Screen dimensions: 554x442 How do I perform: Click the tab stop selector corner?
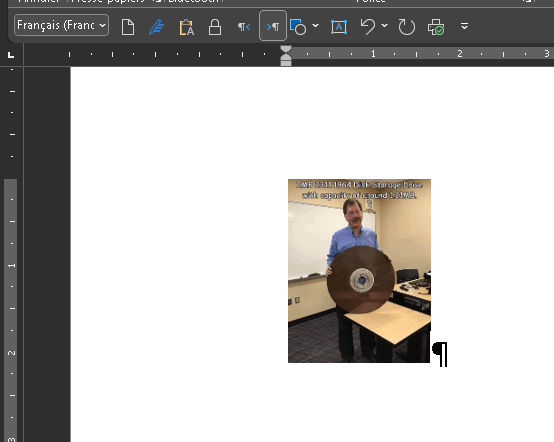click(11, 55)
